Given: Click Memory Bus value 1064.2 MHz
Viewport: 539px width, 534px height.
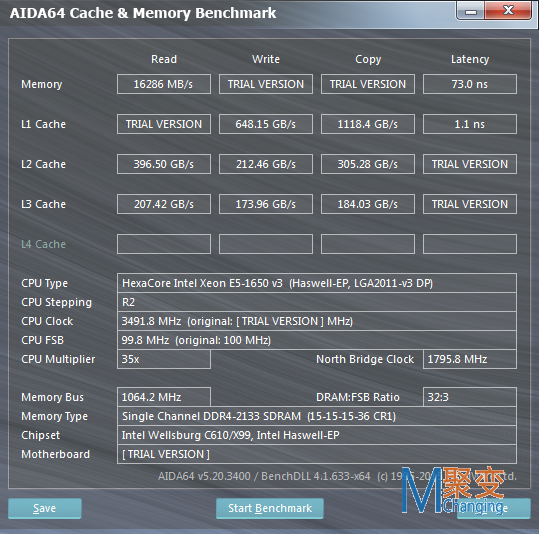Looking at the screenshot, I should (x=164, y=397).
